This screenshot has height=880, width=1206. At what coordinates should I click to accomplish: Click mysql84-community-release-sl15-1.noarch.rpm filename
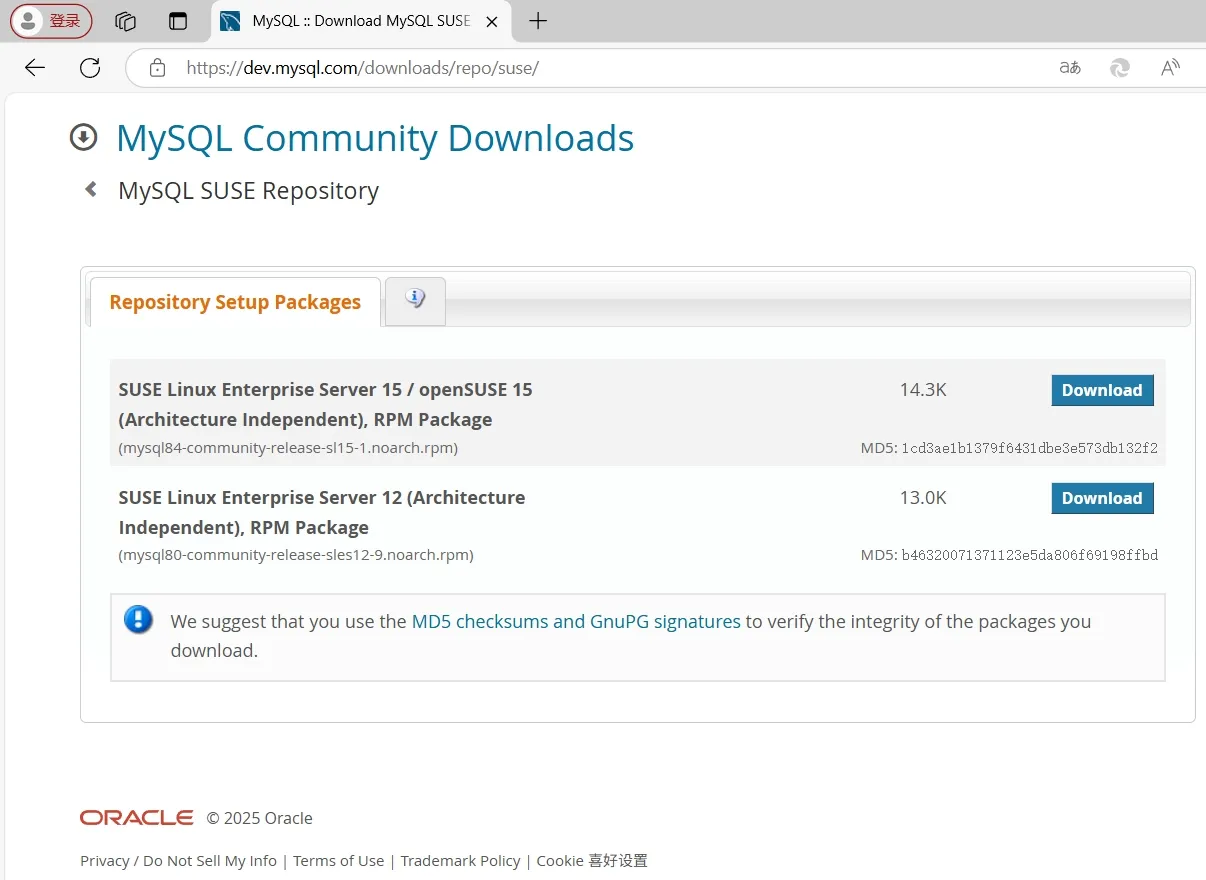[288, 448]
